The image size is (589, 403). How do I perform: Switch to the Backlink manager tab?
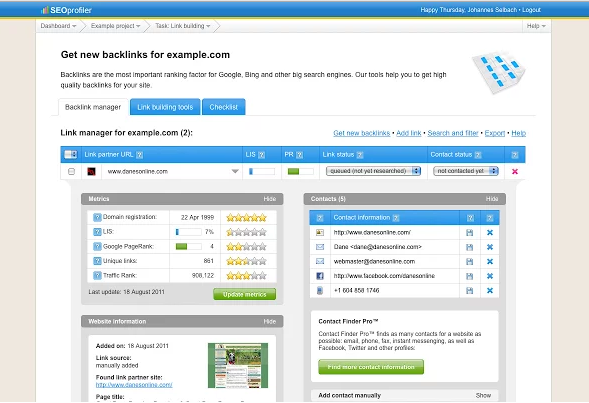(93, 107)
